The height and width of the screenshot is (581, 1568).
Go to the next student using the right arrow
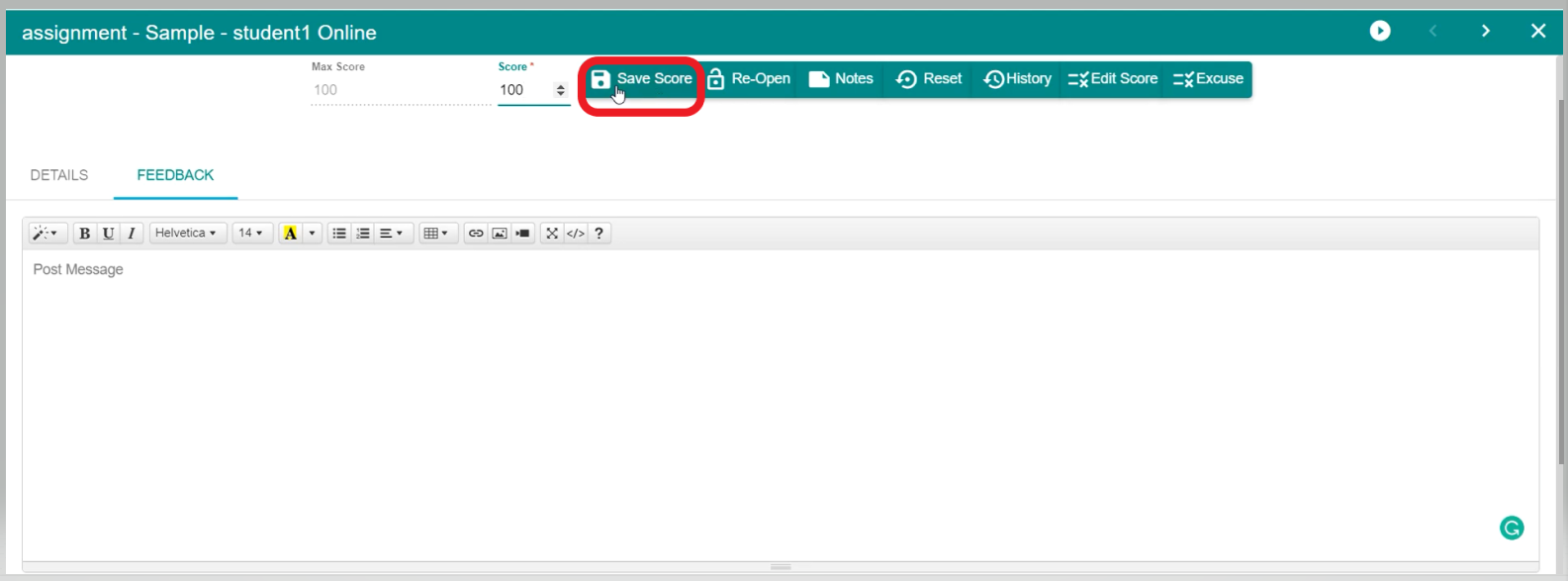1485,31
